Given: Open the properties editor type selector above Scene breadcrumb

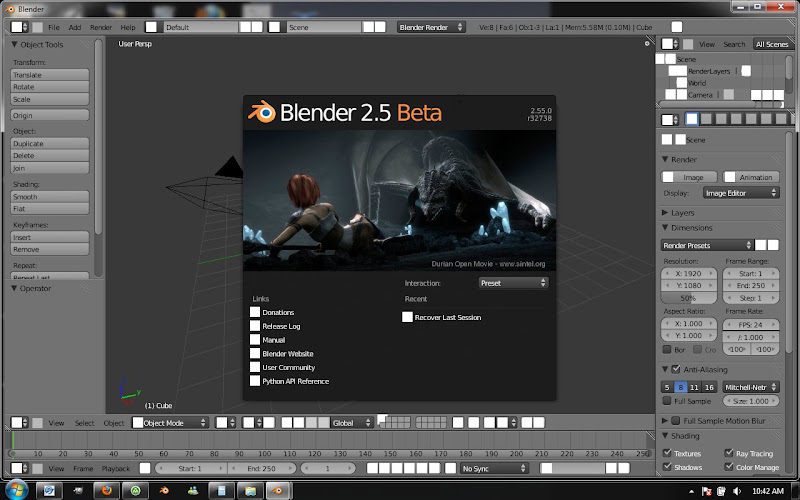Looking at the screenshot, I should click(x=669, y=119).
